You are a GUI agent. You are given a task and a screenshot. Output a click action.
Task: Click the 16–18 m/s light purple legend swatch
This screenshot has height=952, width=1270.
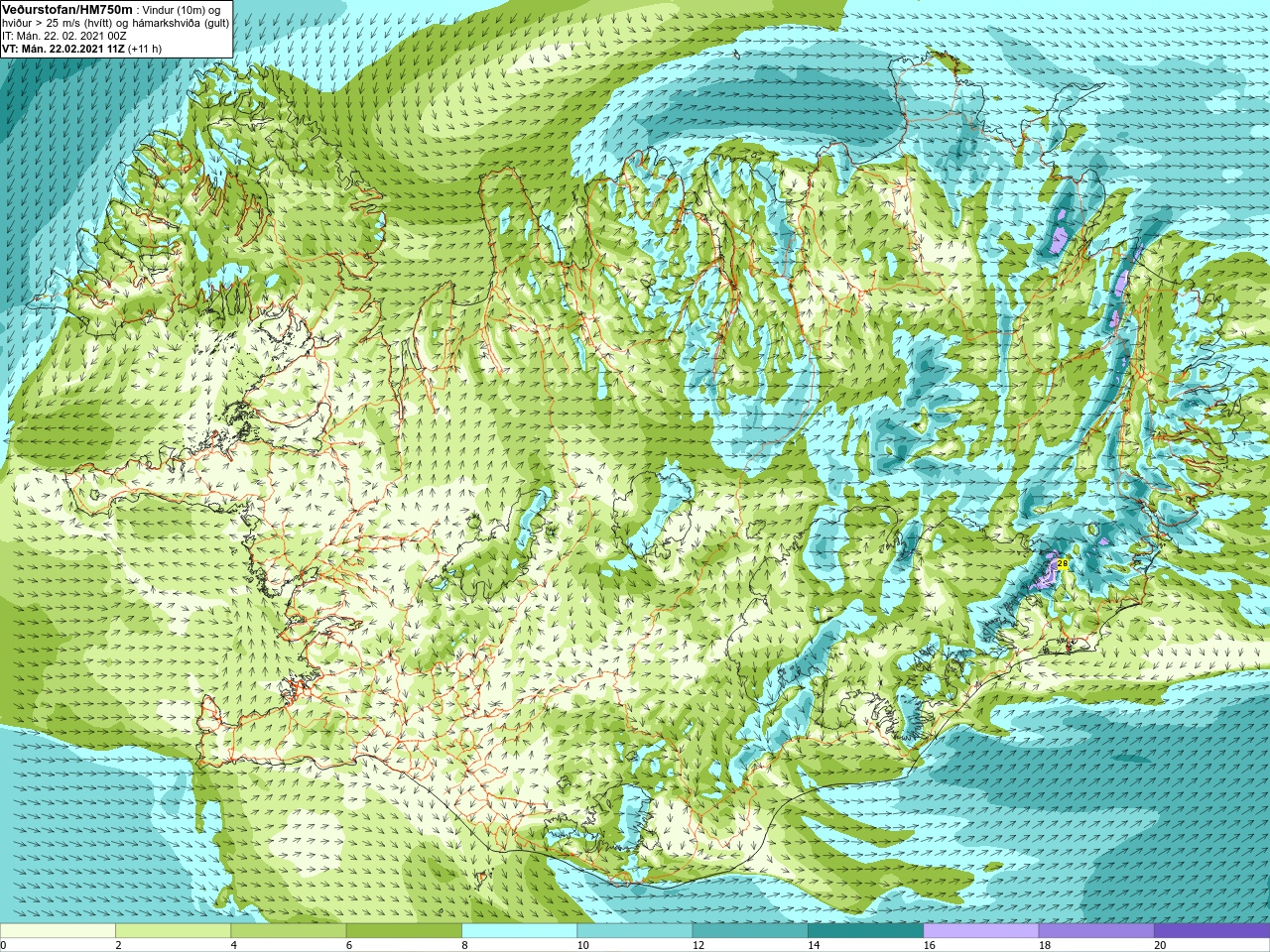(x=980, y=931)
